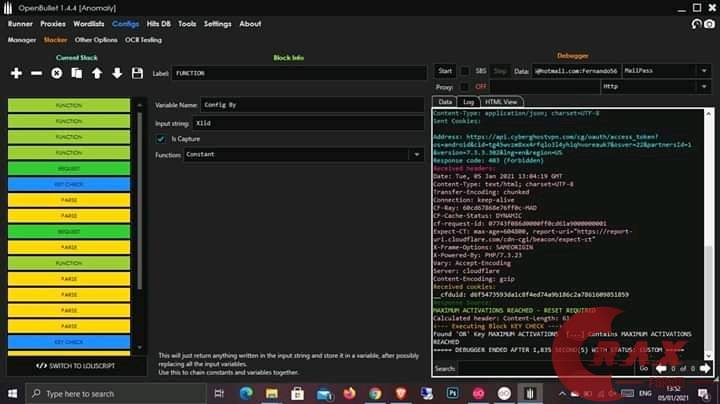Disable the selected block using the circled X icon
This screenshot has height=404, width=720.
click(x=56, y=73)
